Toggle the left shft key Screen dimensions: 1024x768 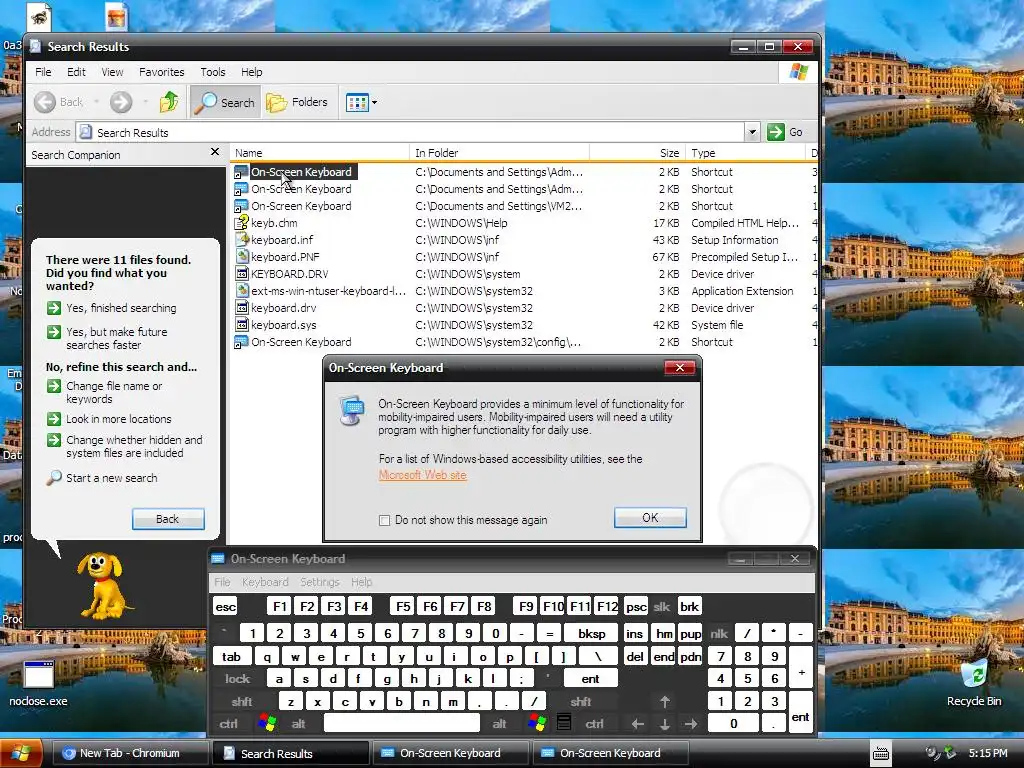tap(242, 701)
